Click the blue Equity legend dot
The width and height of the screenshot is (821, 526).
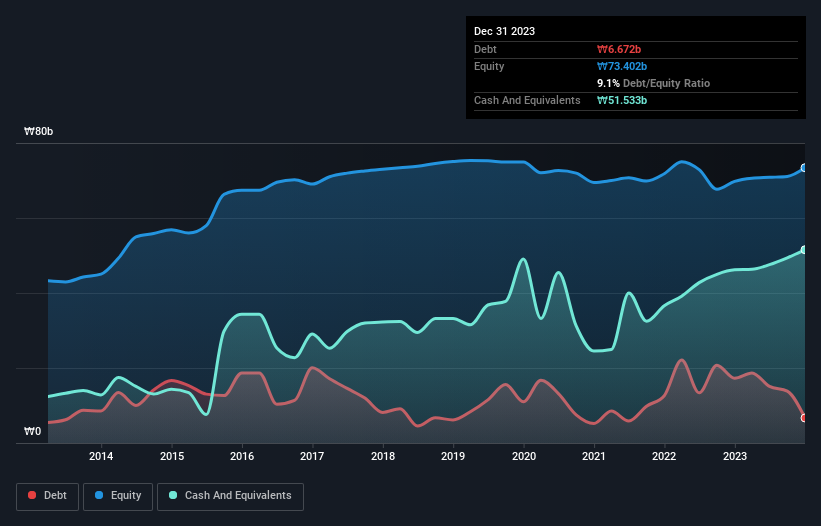(99, 495)
